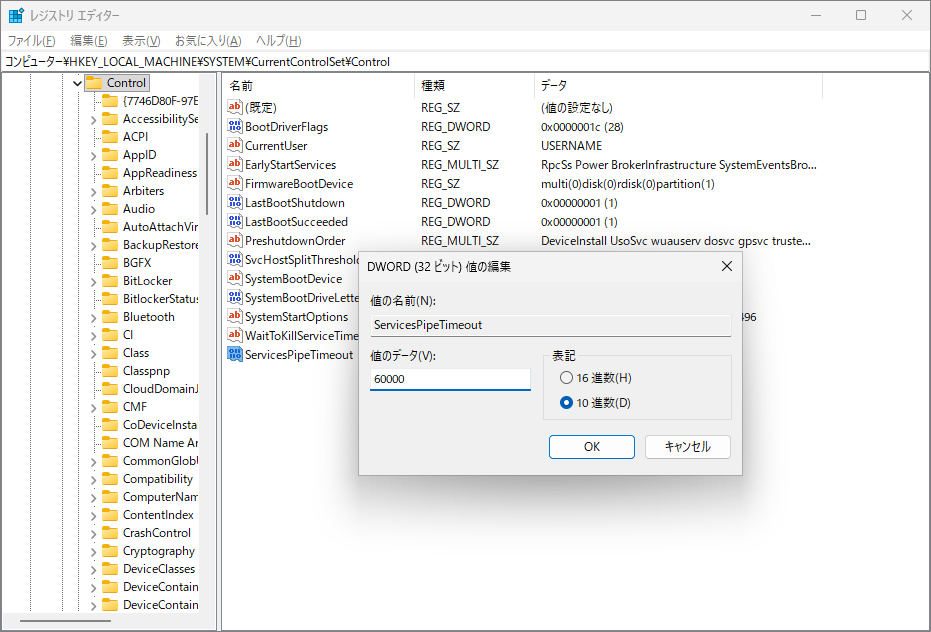Screen dimensions: 931x632
Task: Close the DWORD edit dialog
Action: pos(727,266)
